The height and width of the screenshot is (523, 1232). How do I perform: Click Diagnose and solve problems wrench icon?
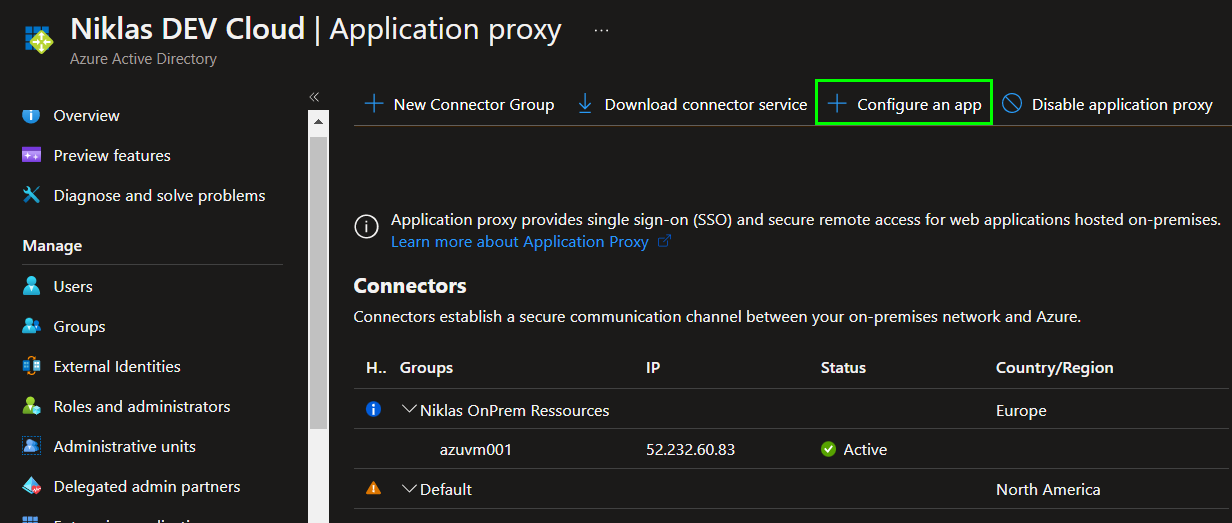click(x=32, y=196)
